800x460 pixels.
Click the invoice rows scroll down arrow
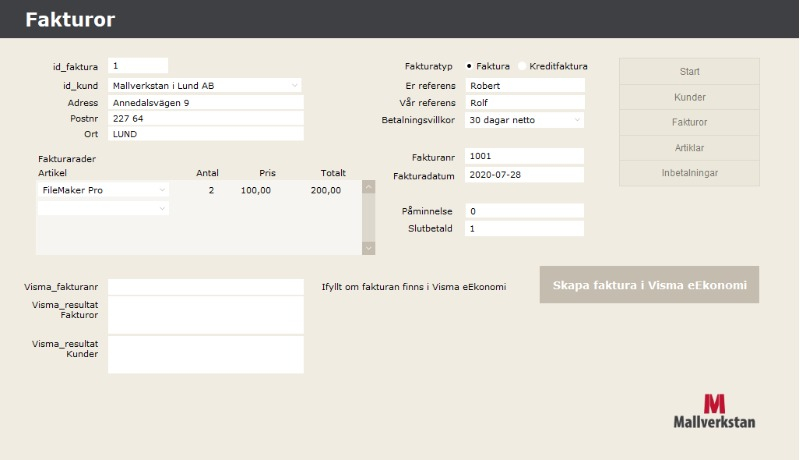368,248
